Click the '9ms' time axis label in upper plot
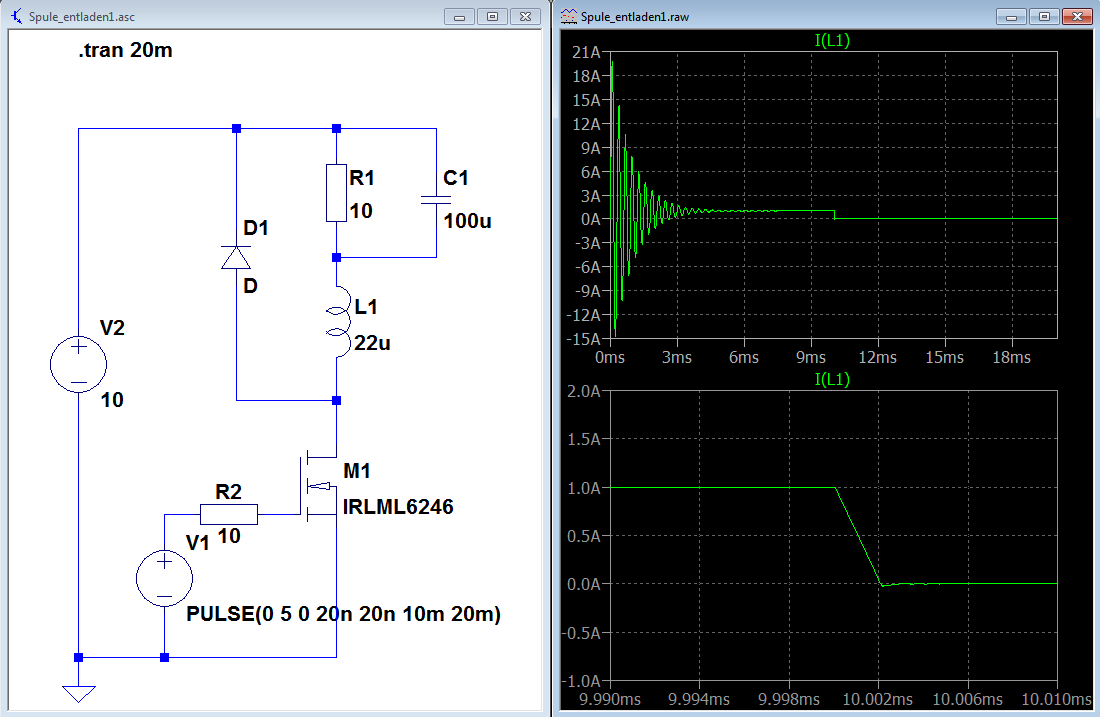The image size is (1100, 717). pos(811,357)
